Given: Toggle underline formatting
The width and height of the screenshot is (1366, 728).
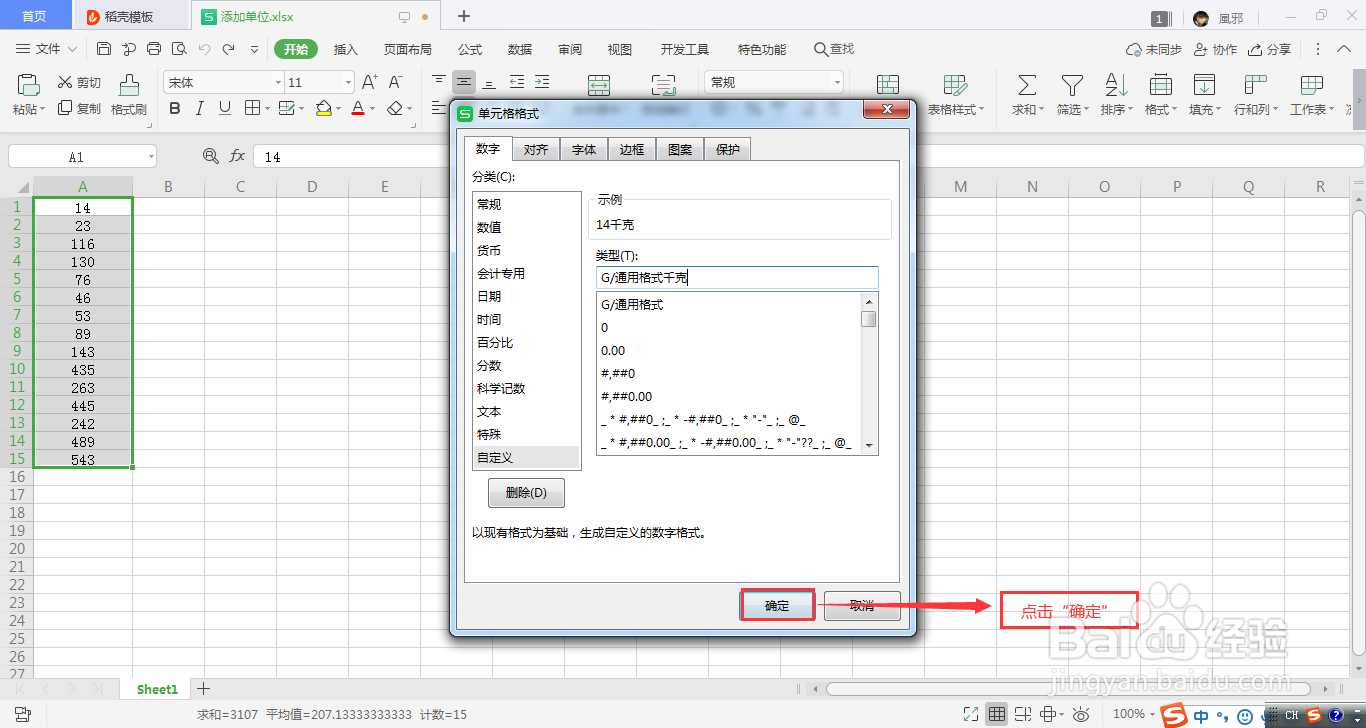Looking at the screenshot, I should pyautogui.click(x=223, y=108).
